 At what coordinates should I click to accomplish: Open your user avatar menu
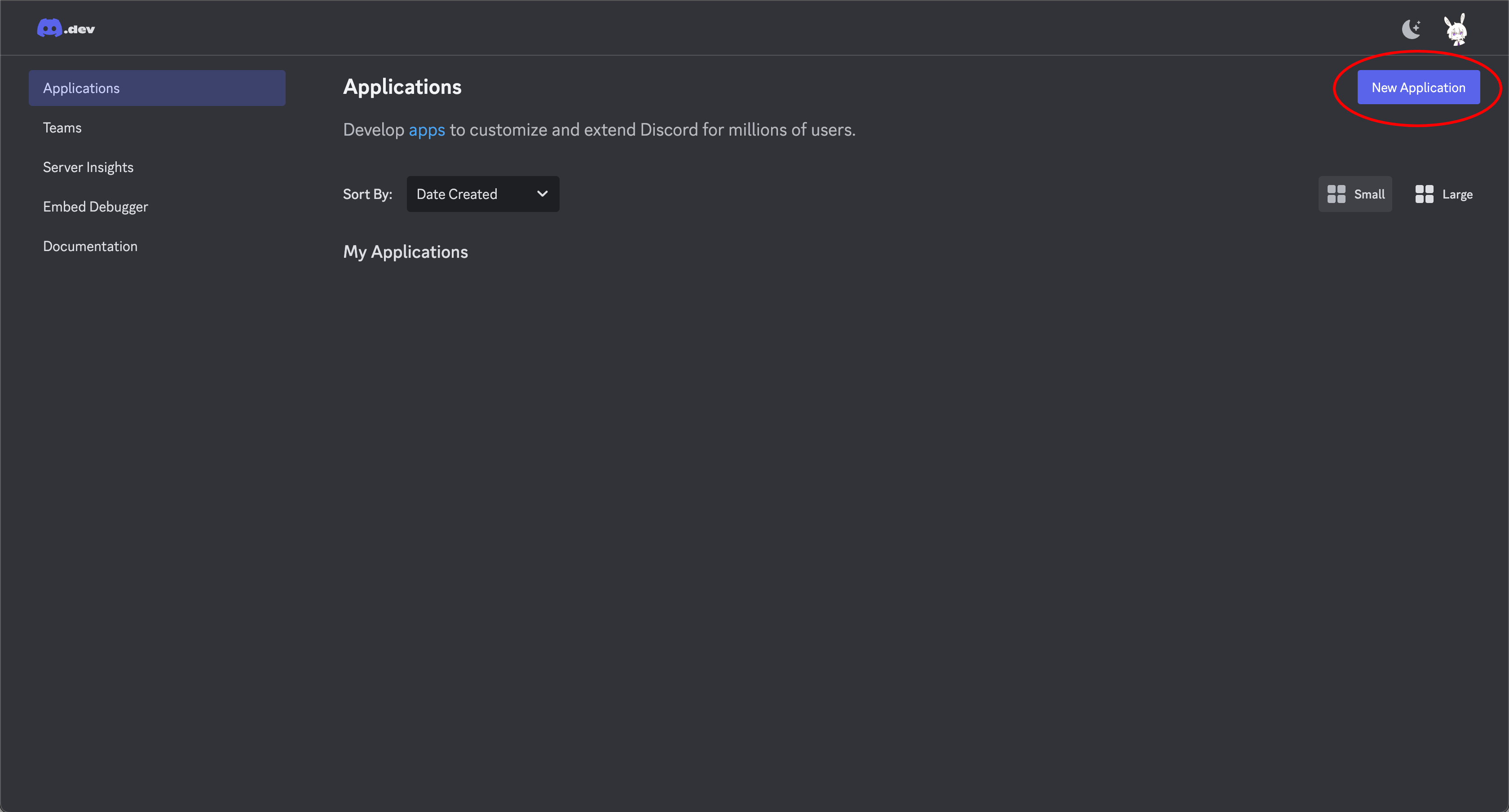1457,28
